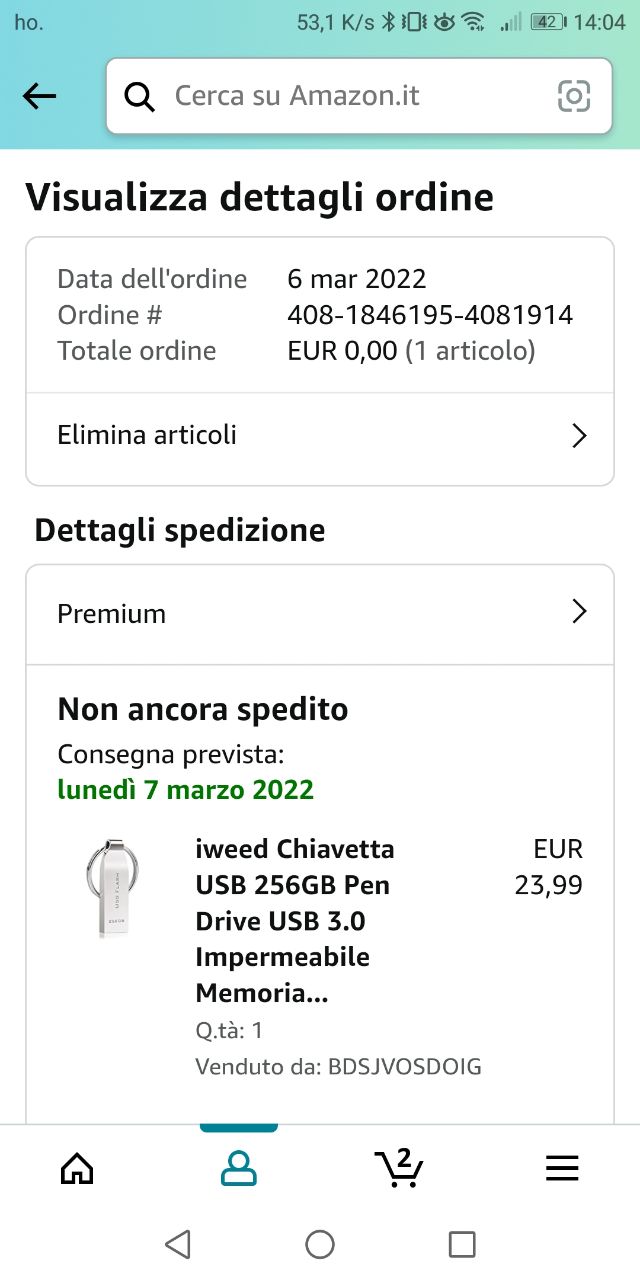Tap the Premium shipping row label
This screenshot has height=1280, width=640.
(112, 613)
